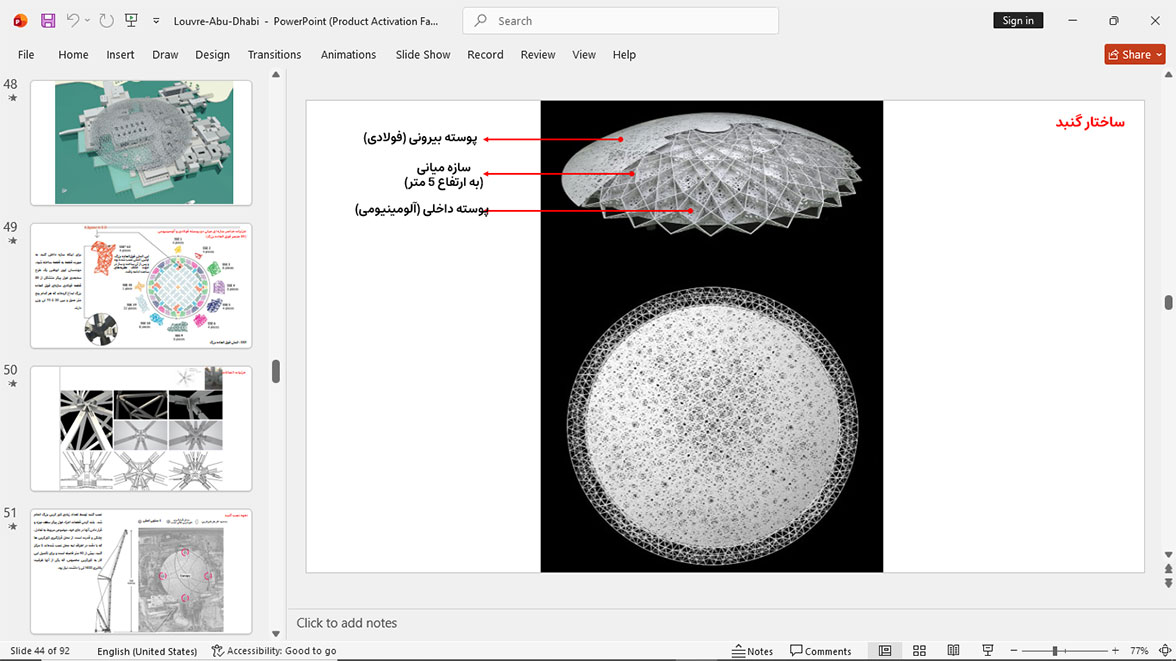The width and height of the screenshot is (1176, 661).
Task: Click the Save icon in the title bar
Action: (48, 21)
